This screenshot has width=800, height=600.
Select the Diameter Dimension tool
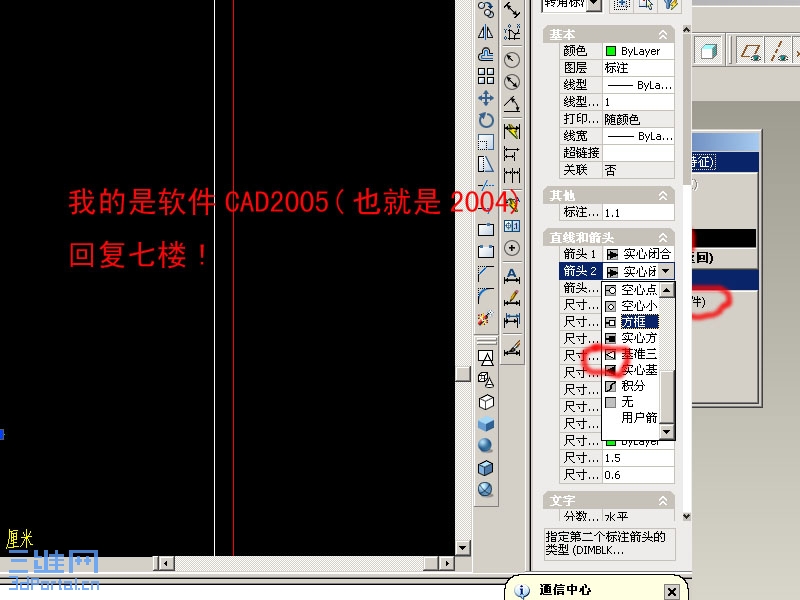click(512, 82)
